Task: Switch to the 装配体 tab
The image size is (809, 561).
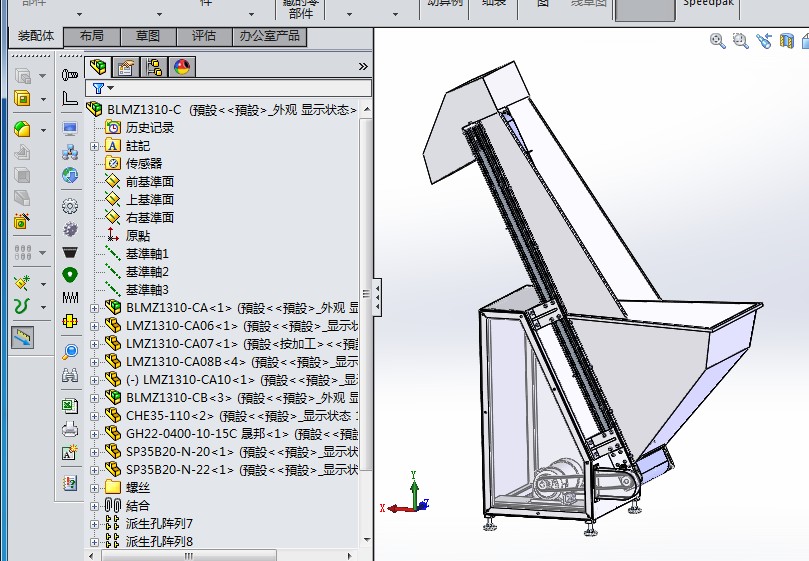Action: (36, 36)
